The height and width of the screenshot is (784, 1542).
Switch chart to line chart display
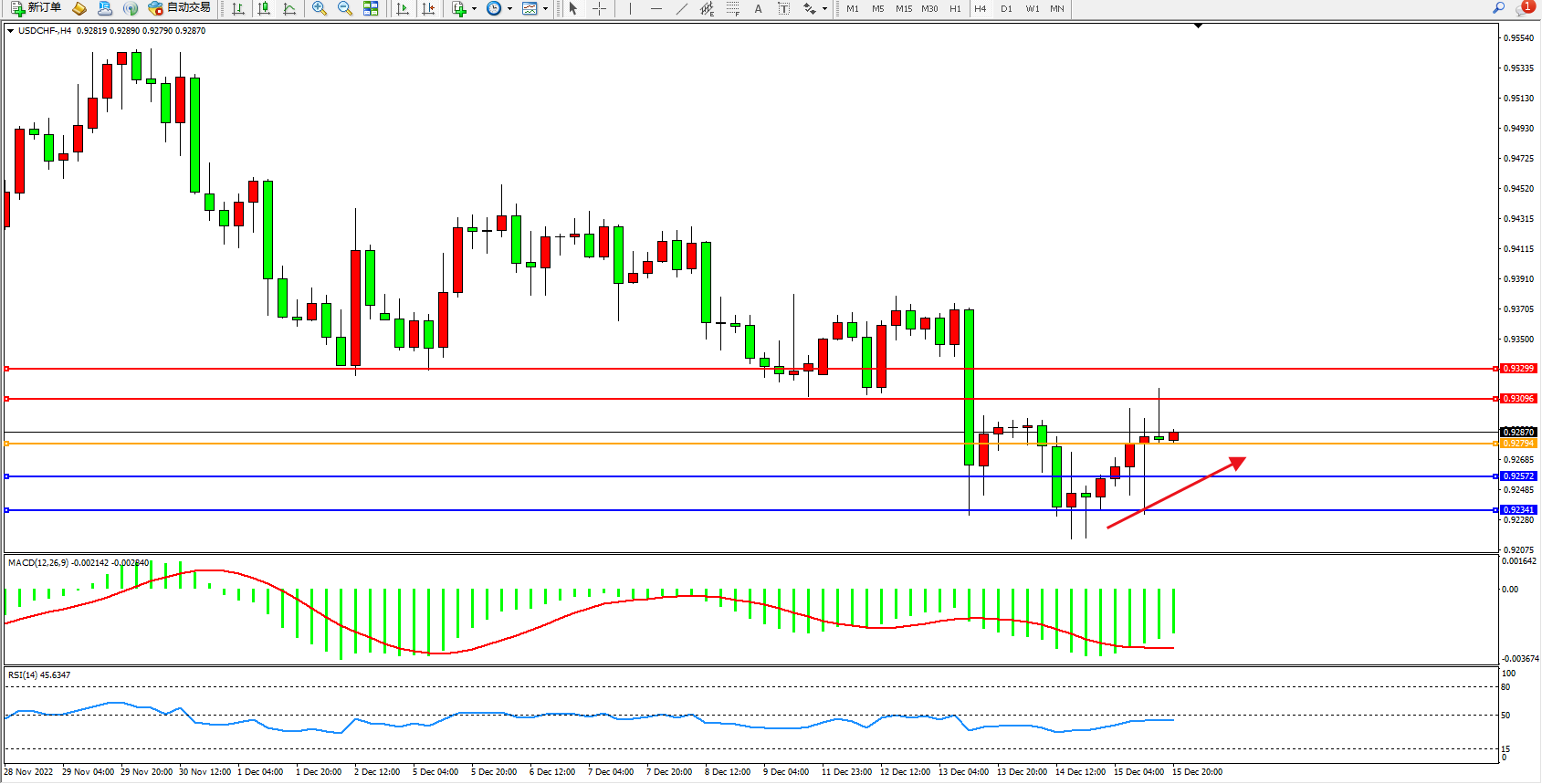[289, 8]
